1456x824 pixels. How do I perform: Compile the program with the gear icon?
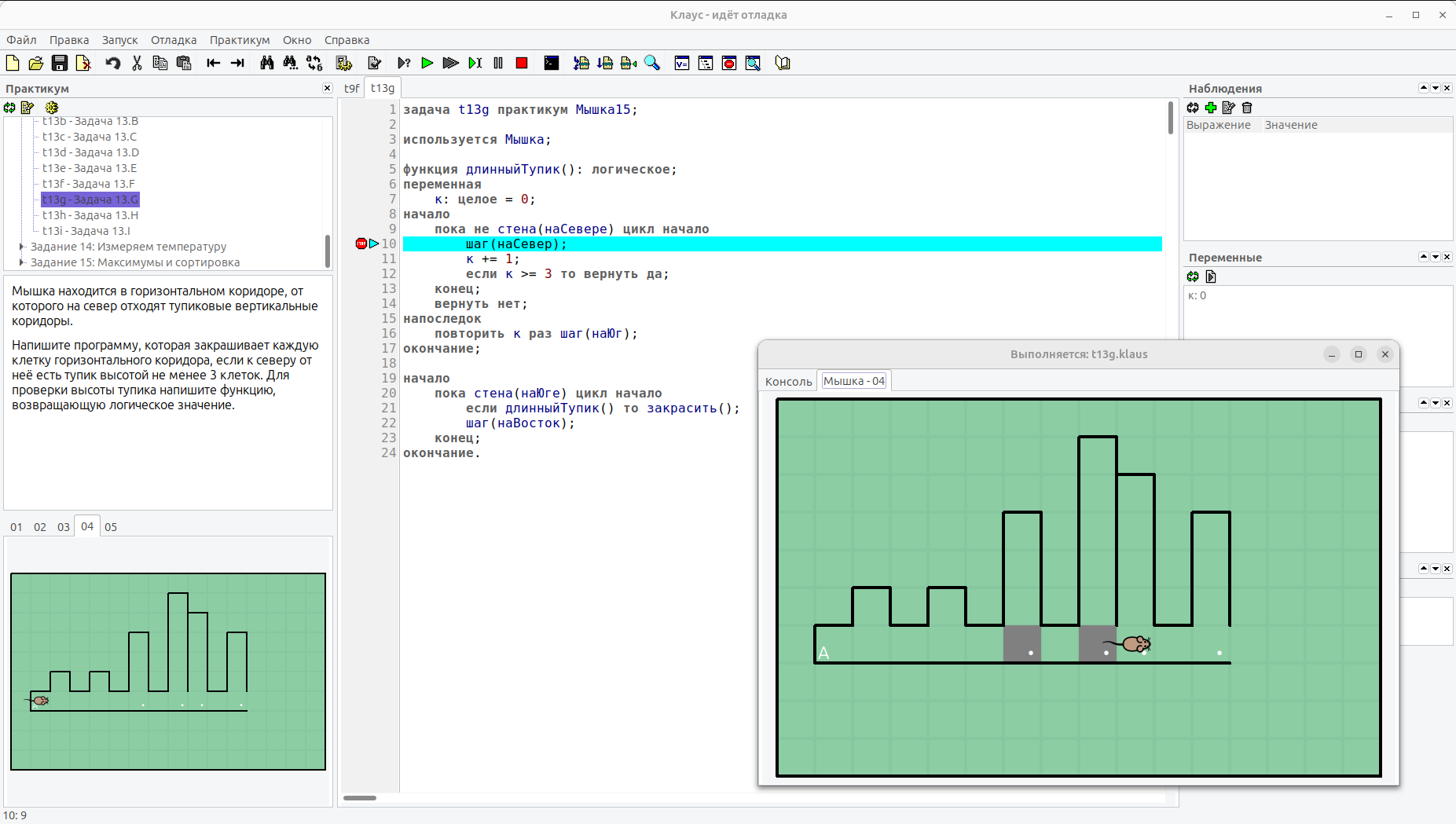click(x=344, y=63)
